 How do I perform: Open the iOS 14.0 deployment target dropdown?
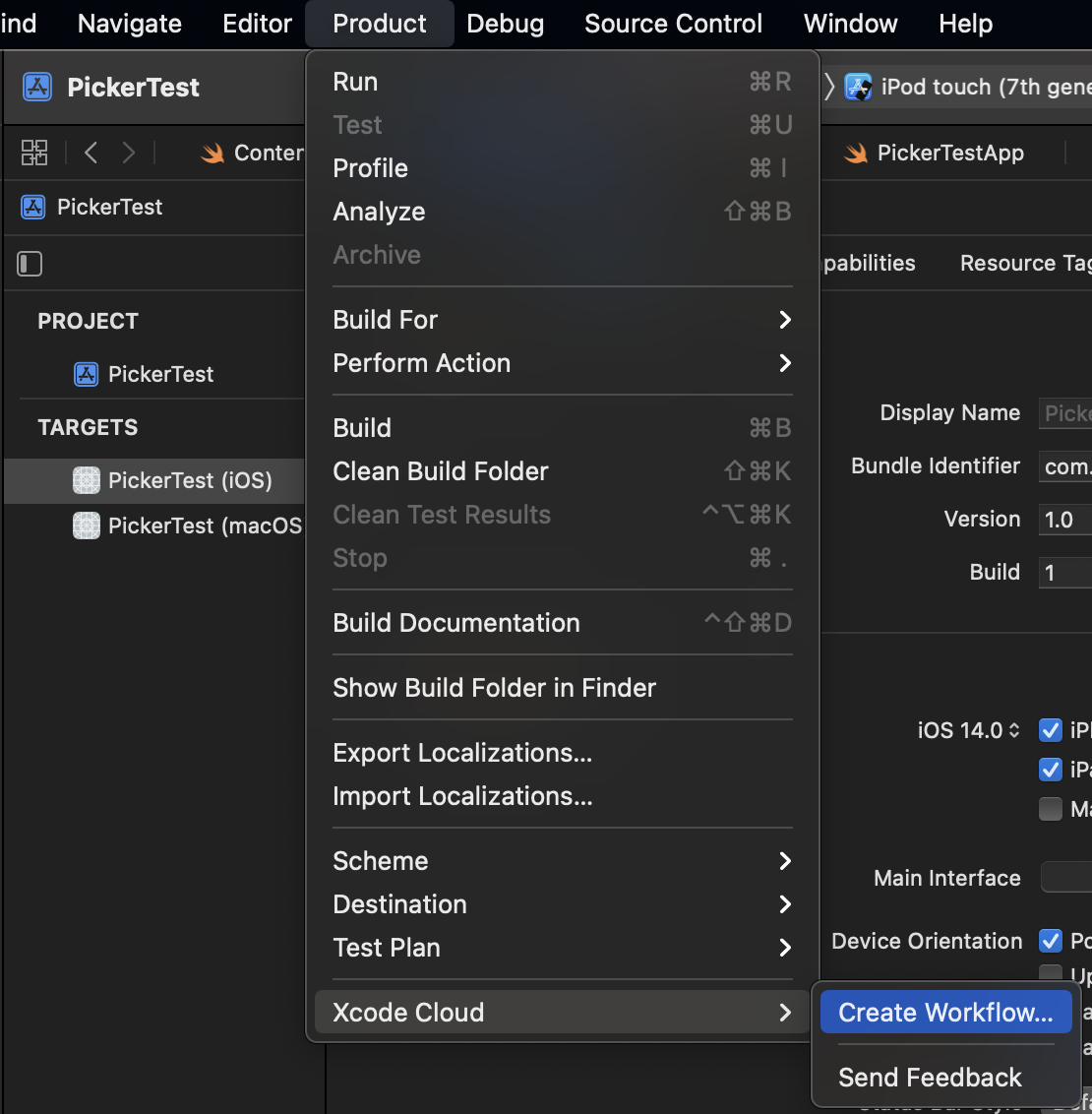[x=968, y=730]
